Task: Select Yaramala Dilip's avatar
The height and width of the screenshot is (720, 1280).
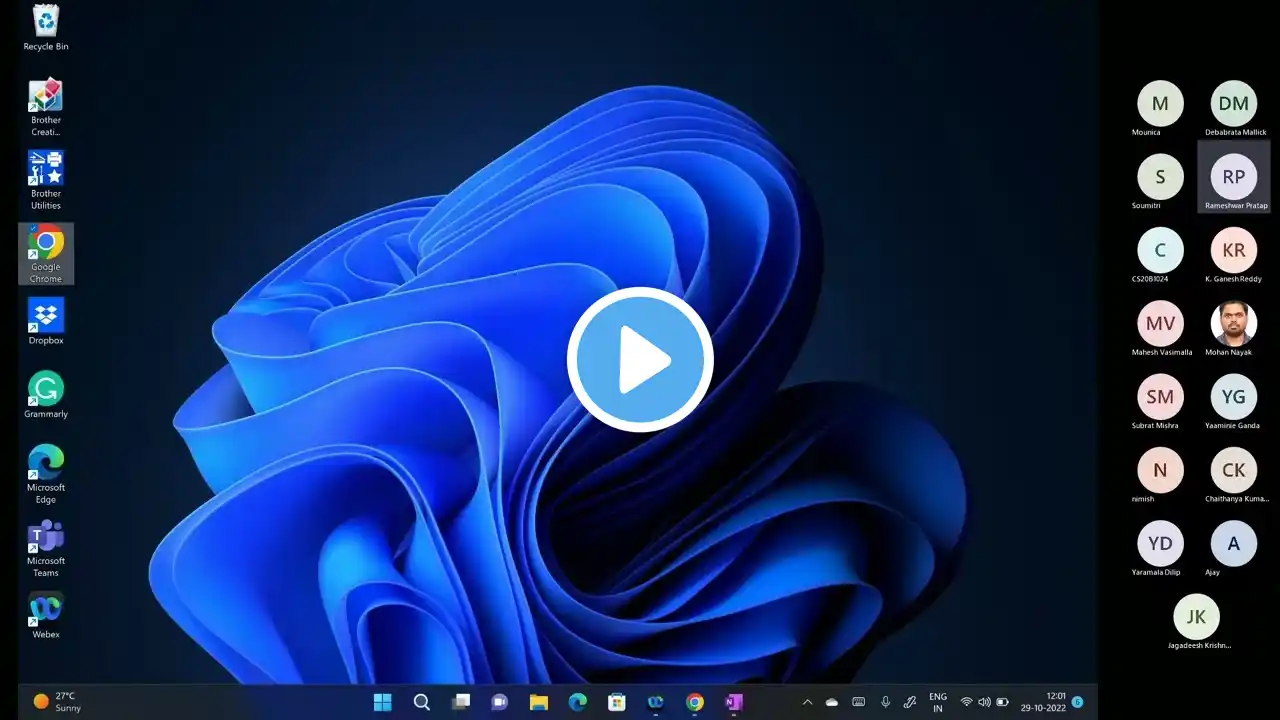Action: click(1160, 543)
